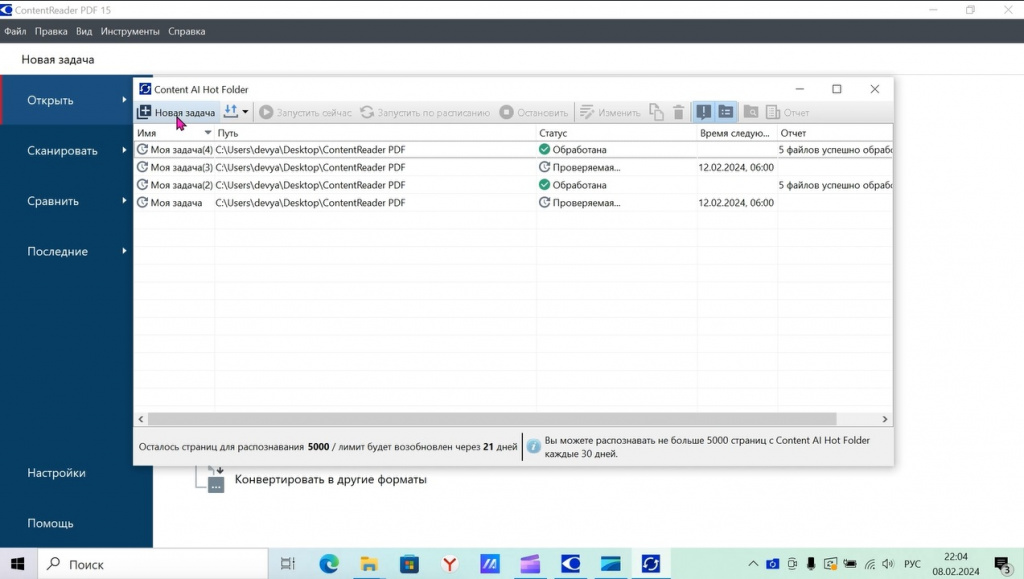Click Запустить сейчас play icon
Viewport: 1024px width, 579px height.
coord(266,112)
